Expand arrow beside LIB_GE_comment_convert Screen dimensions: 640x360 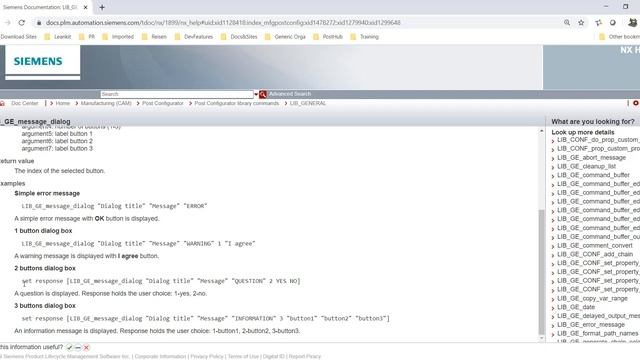point(553,246)
